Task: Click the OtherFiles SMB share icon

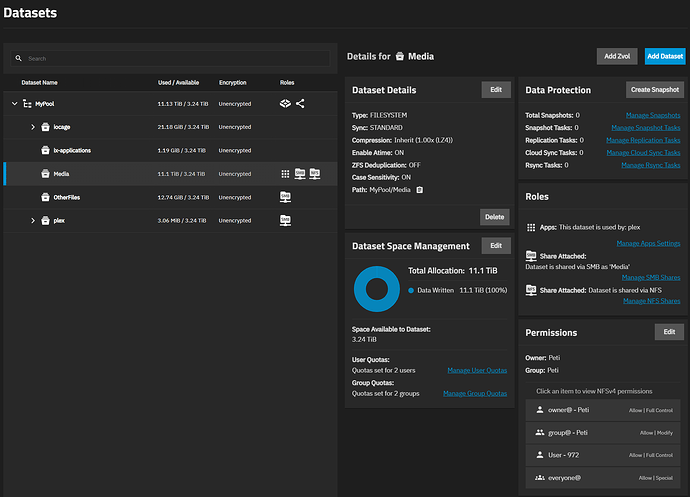Action: (285, 197)
